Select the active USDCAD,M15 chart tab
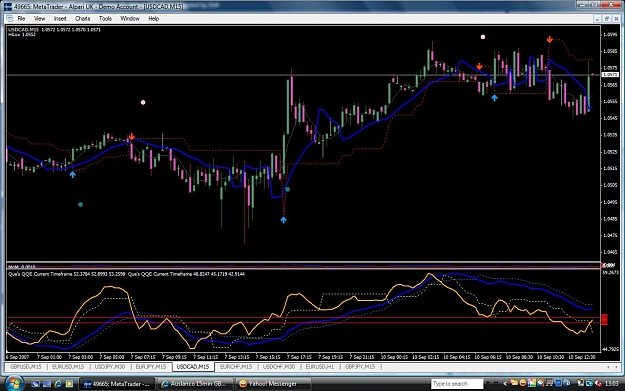 click(x=193, y=367)
